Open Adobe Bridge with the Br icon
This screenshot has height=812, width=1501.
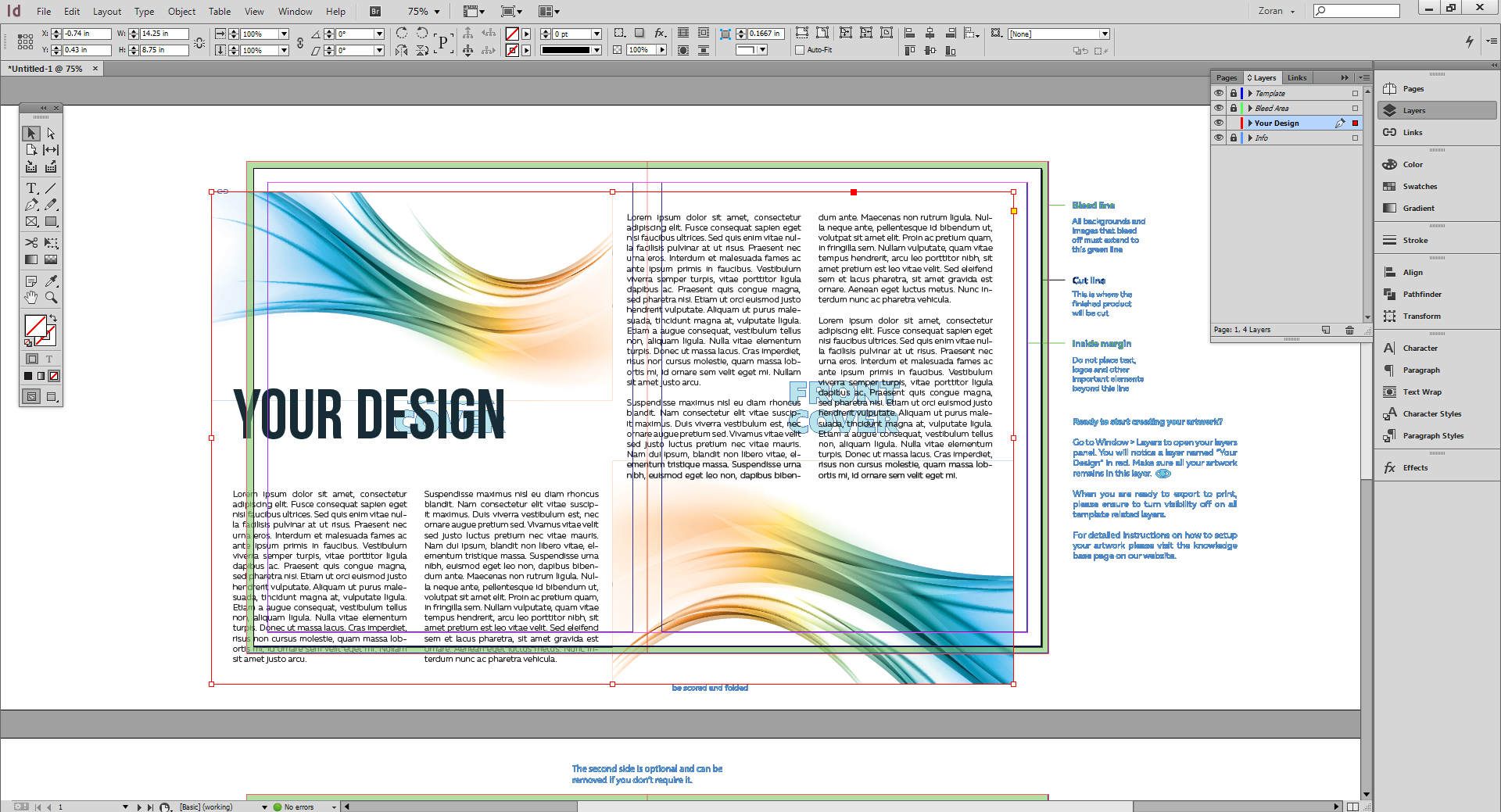click(374, 11)
